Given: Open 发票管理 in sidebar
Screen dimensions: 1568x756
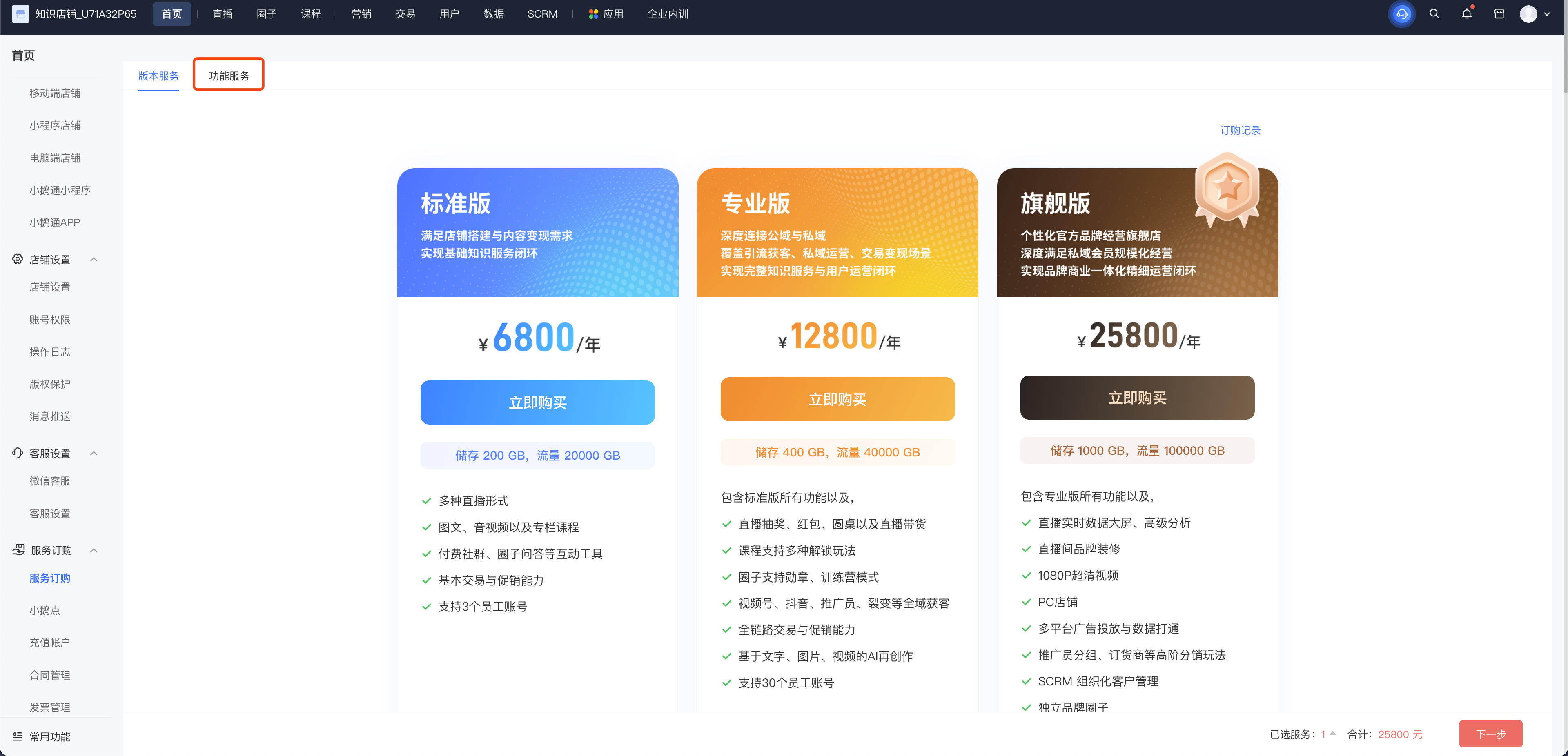Looking at the screenshot, I should pyautogui.click(x=49, y=707).
